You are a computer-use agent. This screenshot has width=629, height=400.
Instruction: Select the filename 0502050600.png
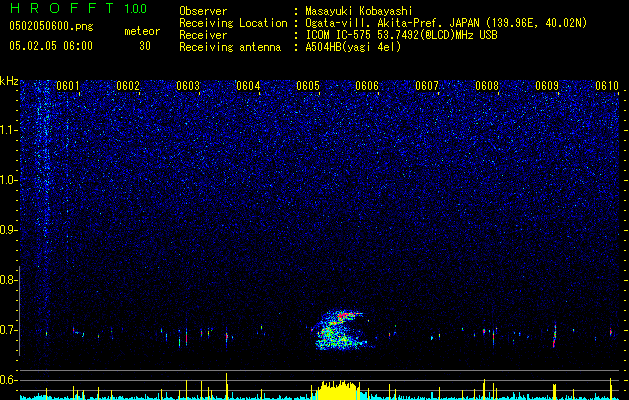click(51, 27)
